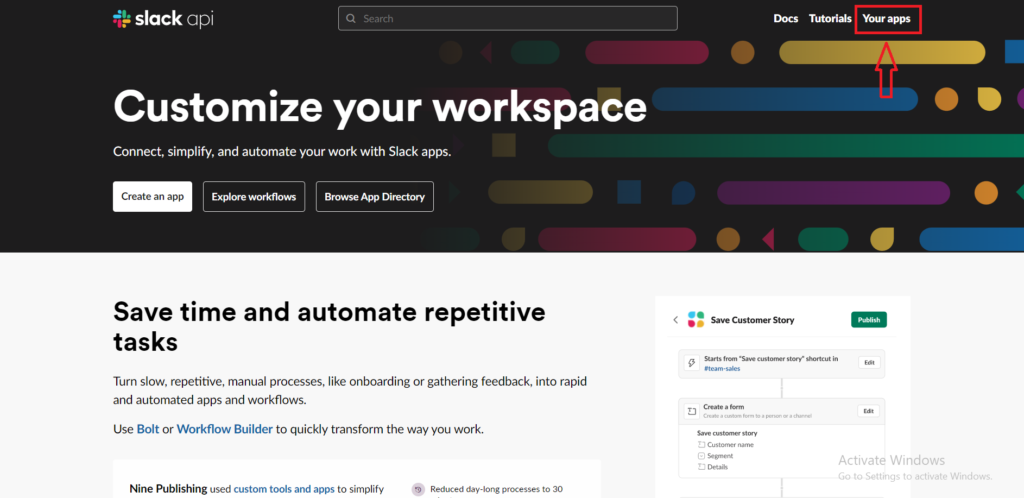Screen dimensions: 1024x498
Task: Click the back chevron beside Save Customer Story
Action: click(x=675, y=320)
